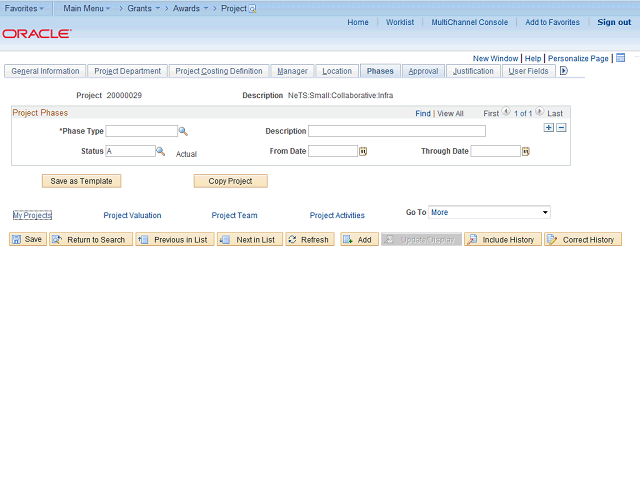
Task: Click the Include History button
Action: coord(503,239)
